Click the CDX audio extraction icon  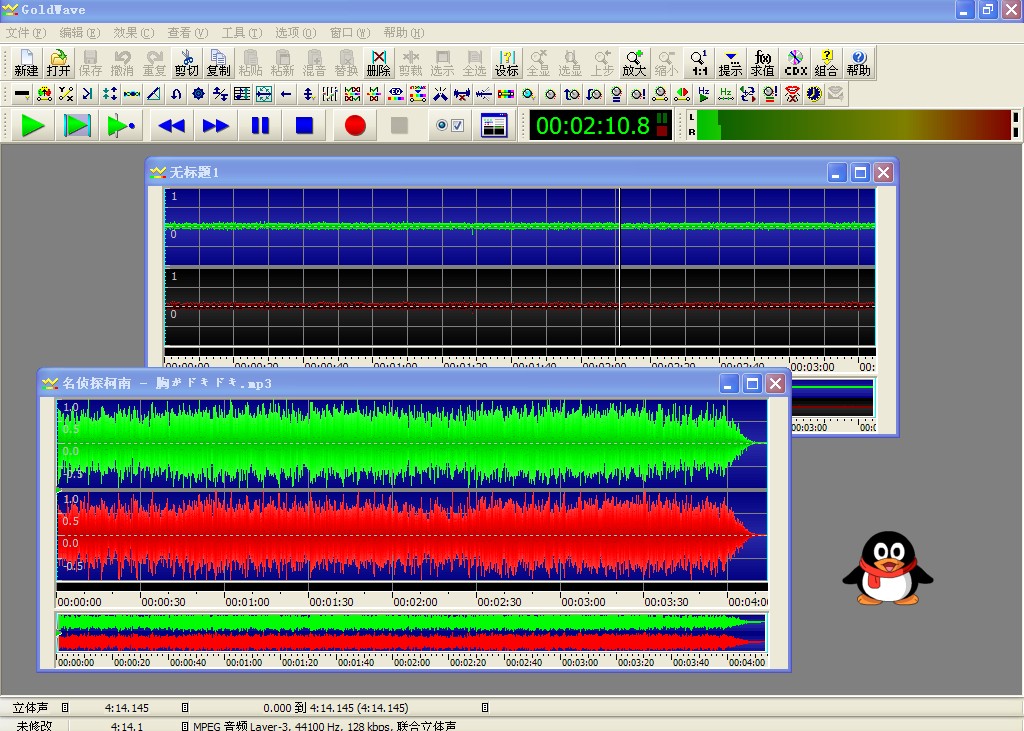pos(795,63)
